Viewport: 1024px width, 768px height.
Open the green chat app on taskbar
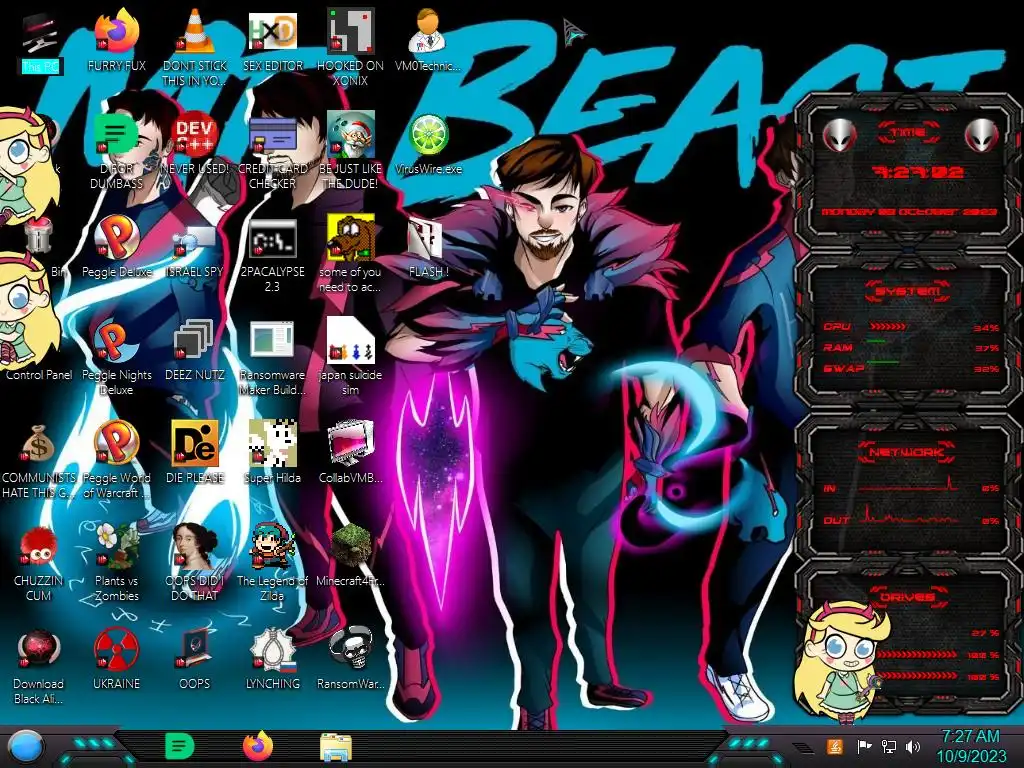(179, 746)
